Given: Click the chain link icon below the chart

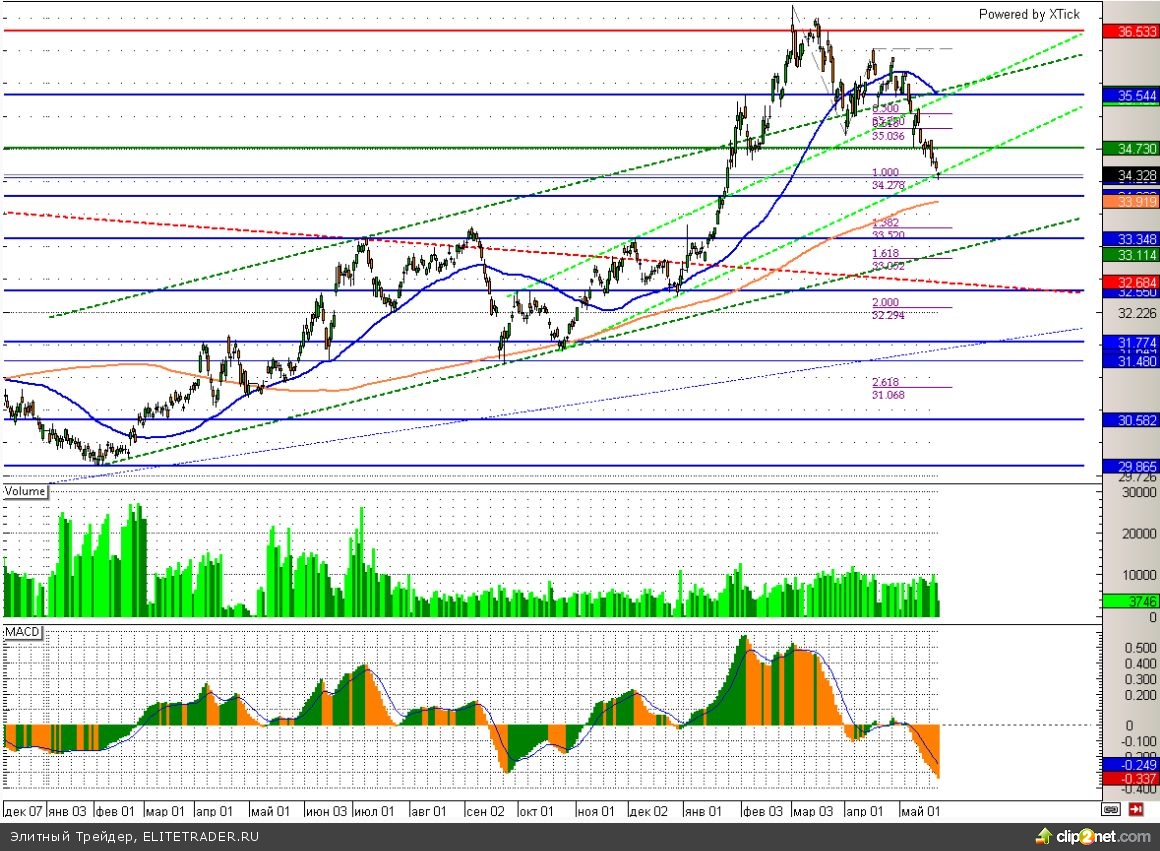Looking at the screenshot, I should coord(1111,809).
